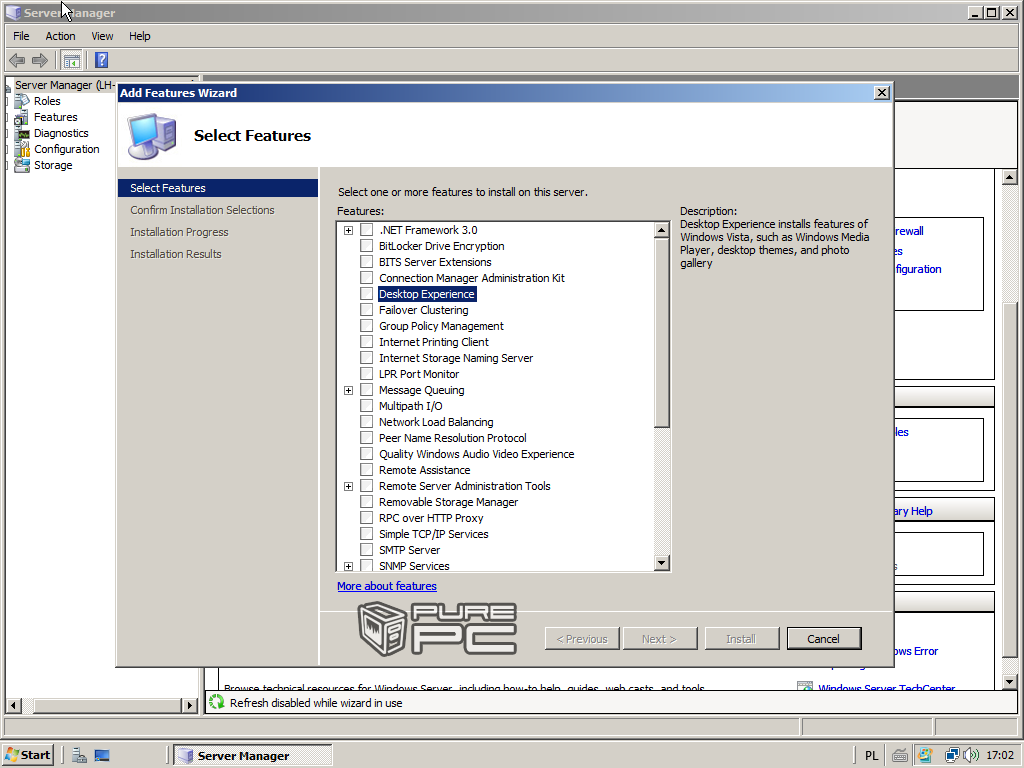Toggle the show/hide console tree icon
This screenshot has width=1024, height=768.
pos(71,61)
